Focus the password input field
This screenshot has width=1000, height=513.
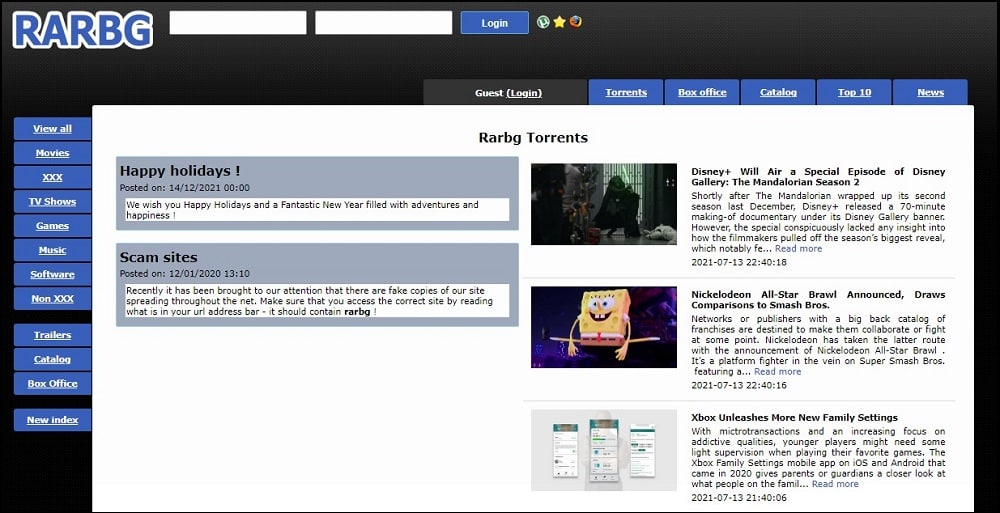(x=383, y=23)
